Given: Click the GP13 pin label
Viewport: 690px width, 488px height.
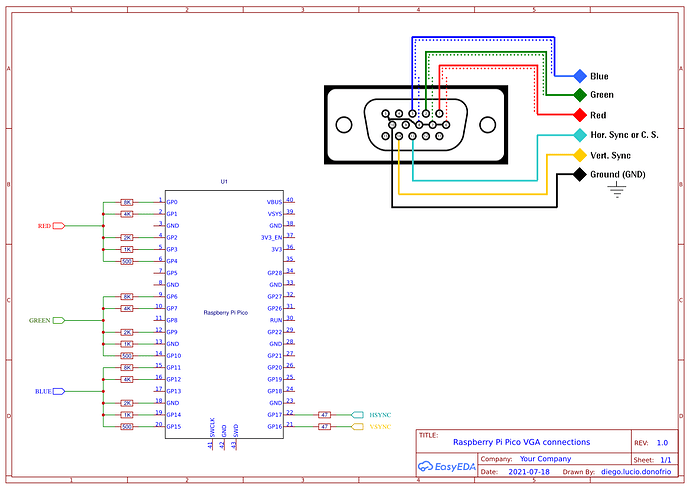Looking at the screenshot, I should (174, 391).
